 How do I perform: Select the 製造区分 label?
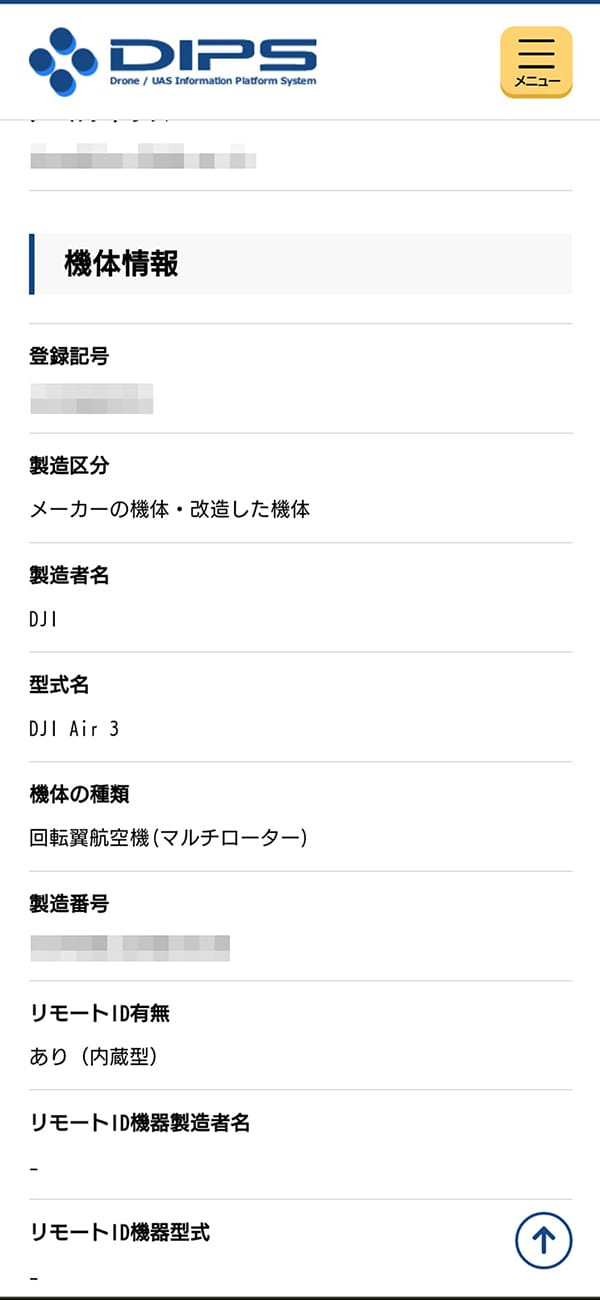pos(69,466)
